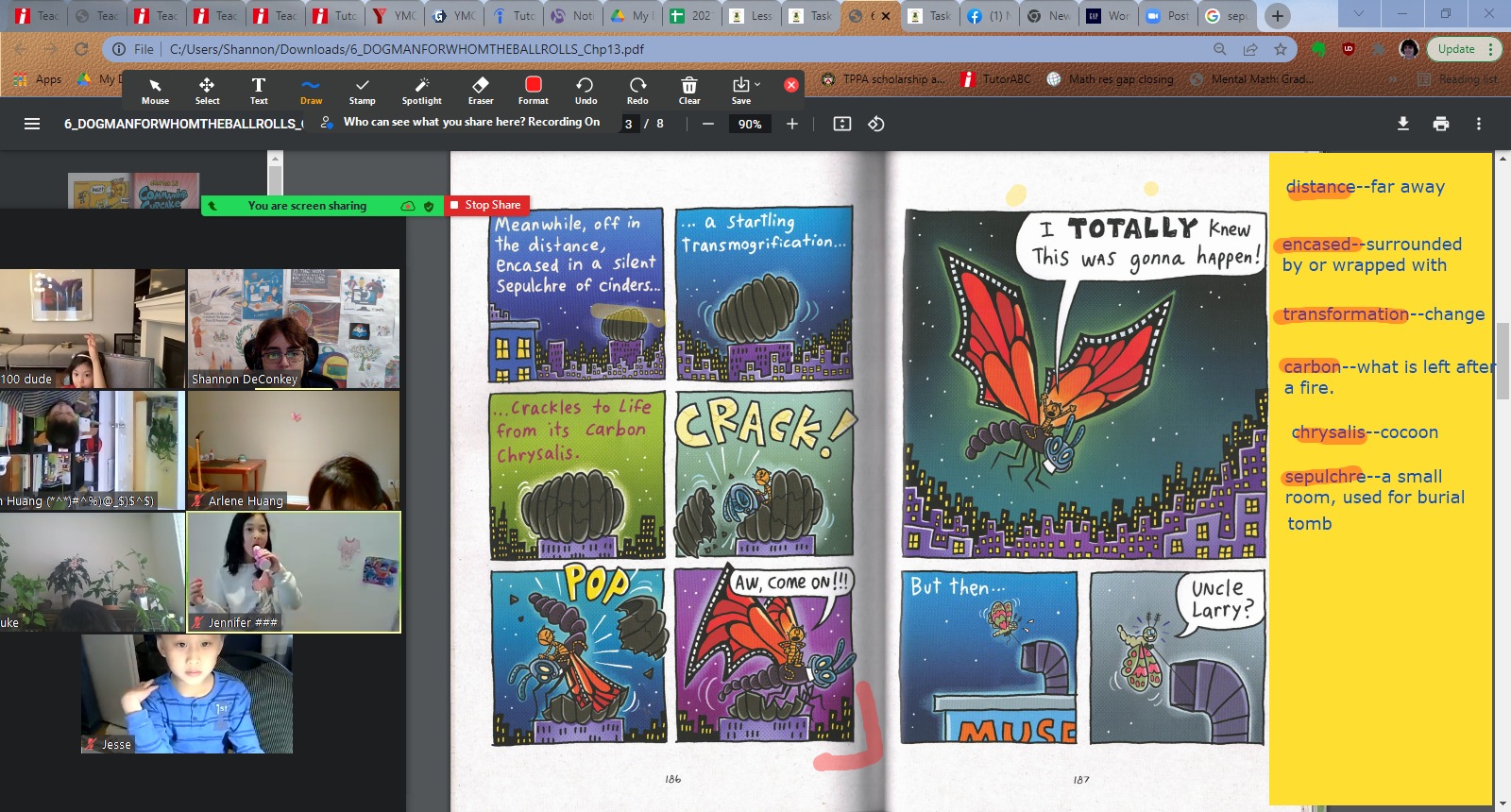
Task: Open Mental Math bookmark
Action: [1251, 79]
